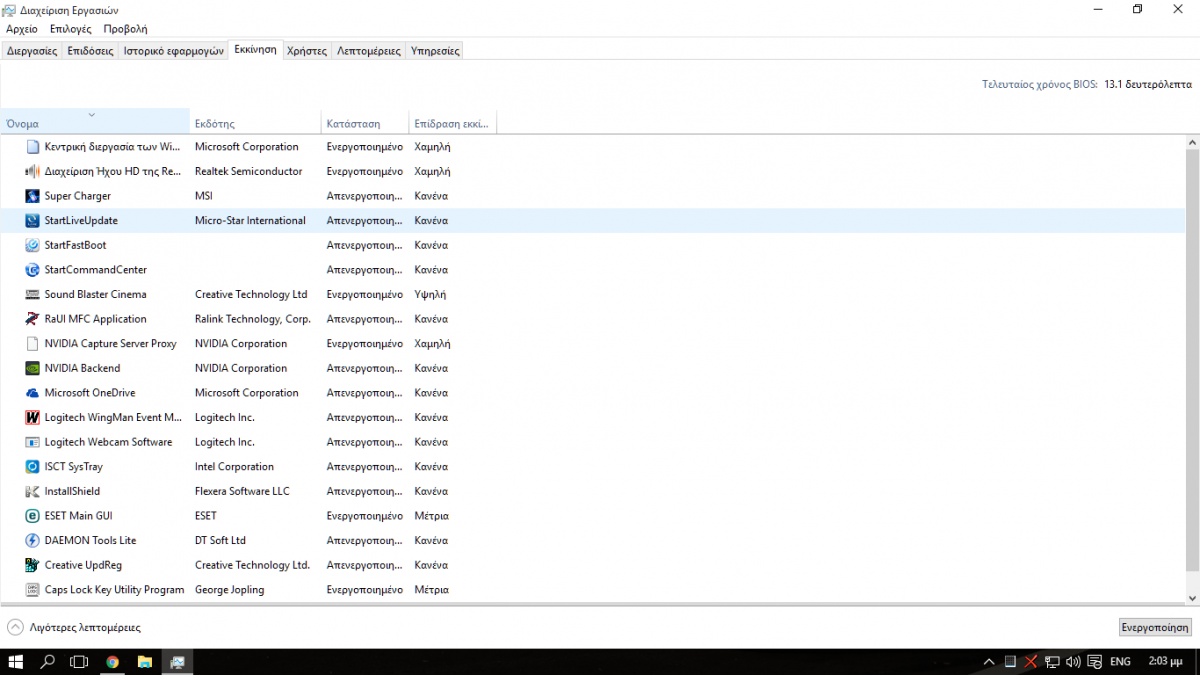Viewport: 1200px width, 675px height.
Task: Click the Realtek audio manager row icon
Action: 33,172
